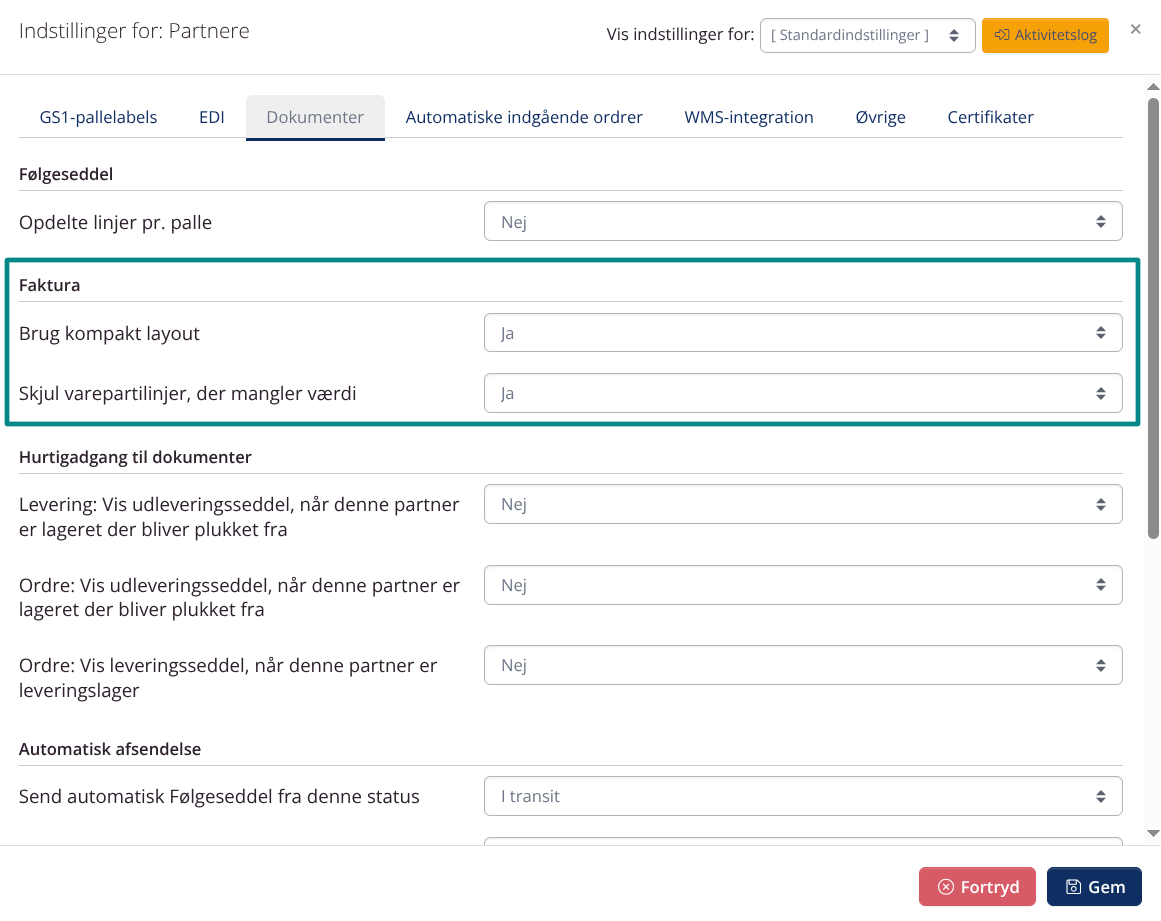Go to Automatiske indgående ordrer tab

[524, 117]
